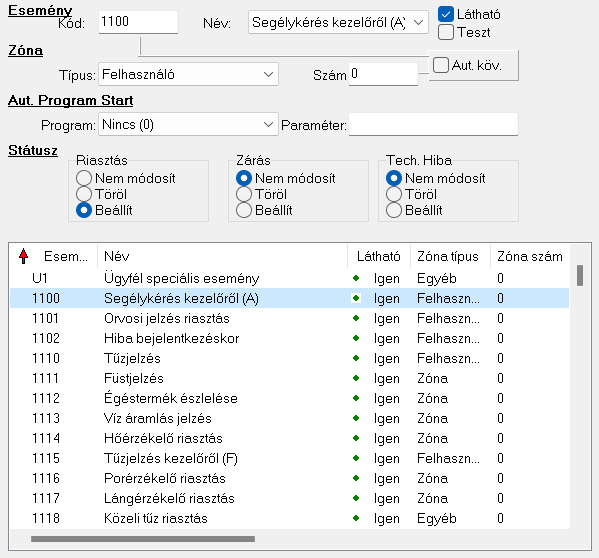Click green diamond in Közeli tűz riasztás row
The height and width of the screenshot is (558, 599).
356,518
